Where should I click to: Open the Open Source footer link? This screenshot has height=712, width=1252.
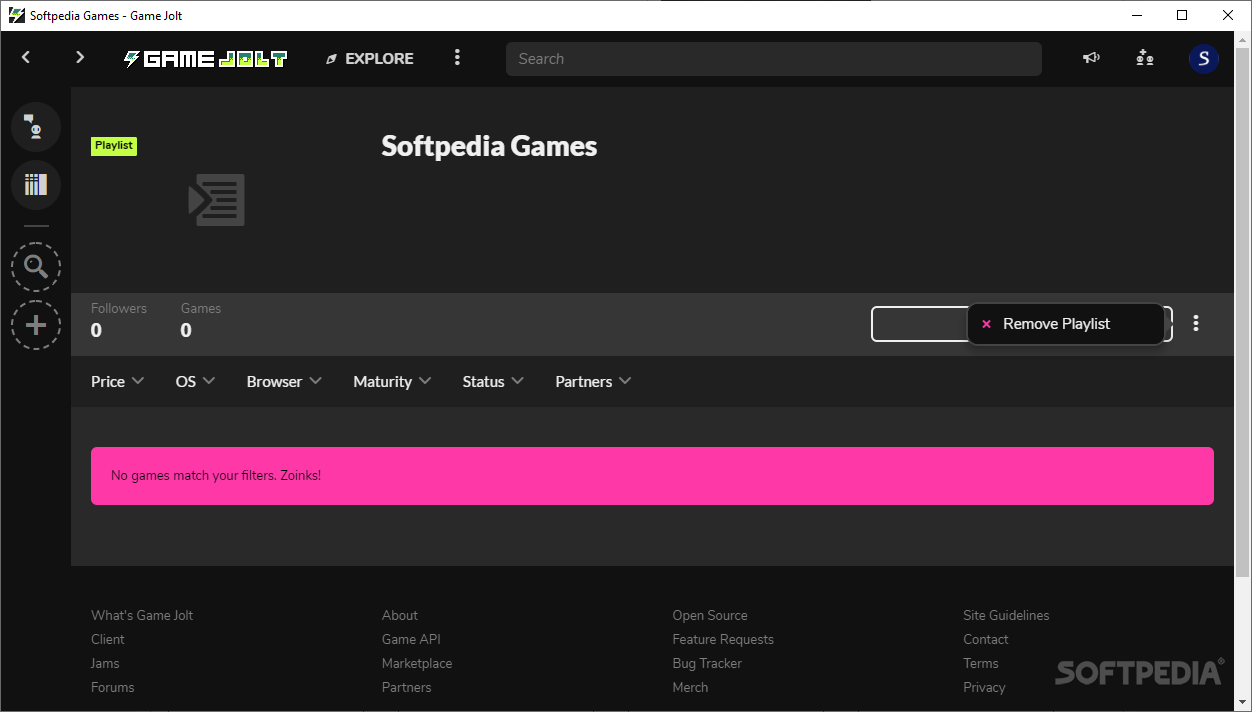(x=710, y=615)
